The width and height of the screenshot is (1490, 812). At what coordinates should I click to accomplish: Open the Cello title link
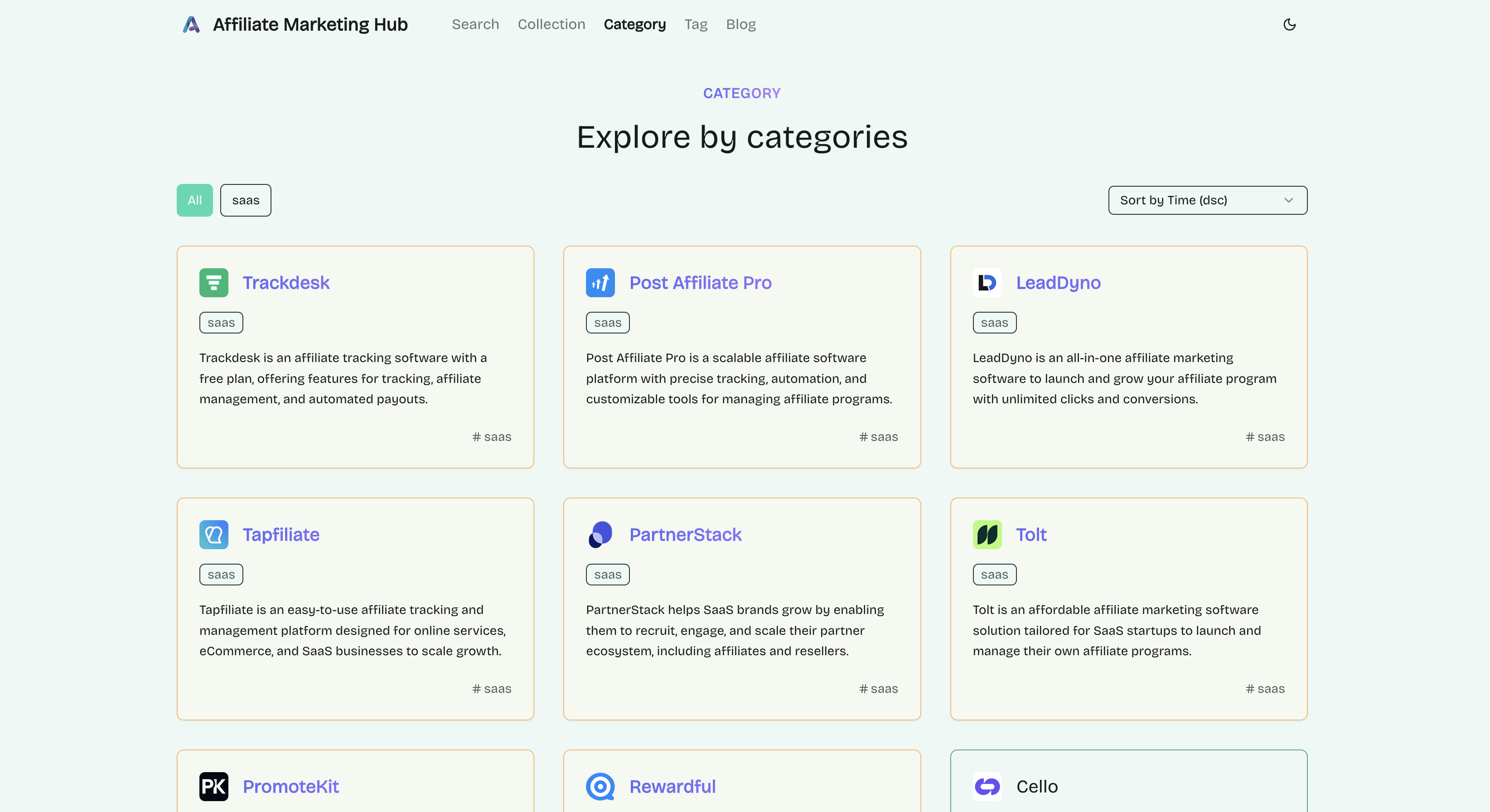(x=1037, y=787)
